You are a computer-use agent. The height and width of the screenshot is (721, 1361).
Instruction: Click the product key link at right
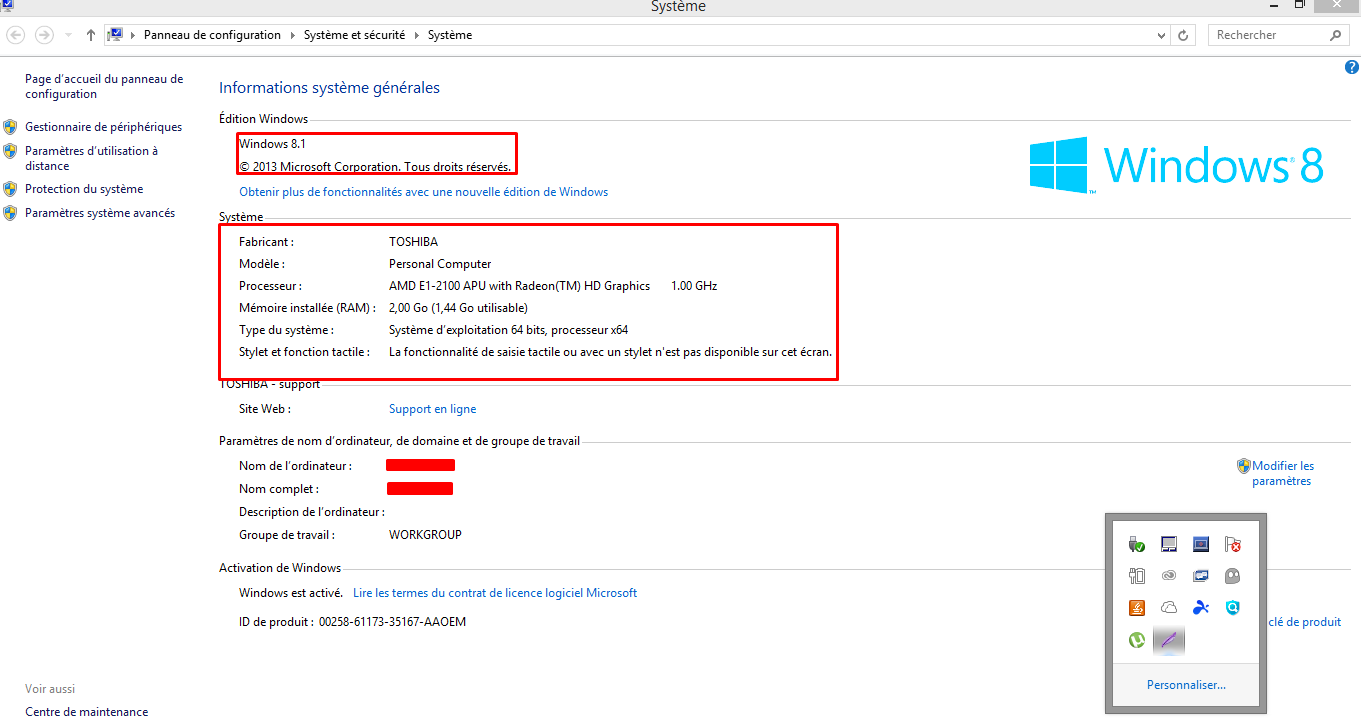click(1304, 622)
